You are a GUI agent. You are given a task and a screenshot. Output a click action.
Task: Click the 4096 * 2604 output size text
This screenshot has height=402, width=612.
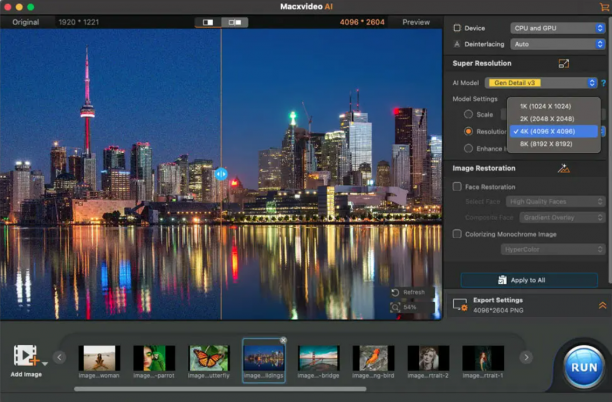362,22
